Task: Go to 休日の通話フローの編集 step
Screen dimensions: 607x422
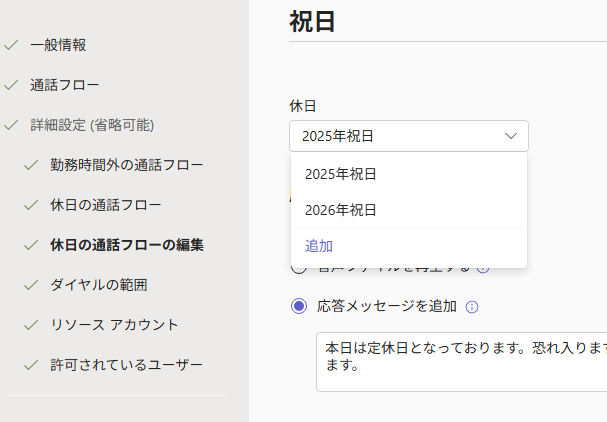Action: 127,245
